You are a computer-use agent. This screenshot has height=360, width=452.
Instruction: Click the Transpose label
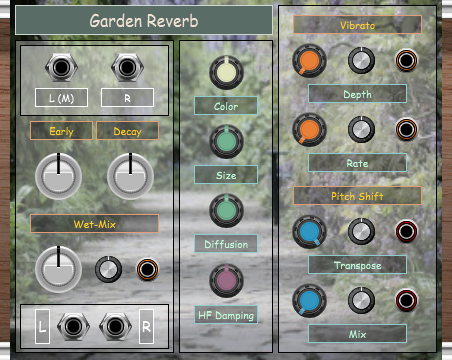click(x=357, y=265)
